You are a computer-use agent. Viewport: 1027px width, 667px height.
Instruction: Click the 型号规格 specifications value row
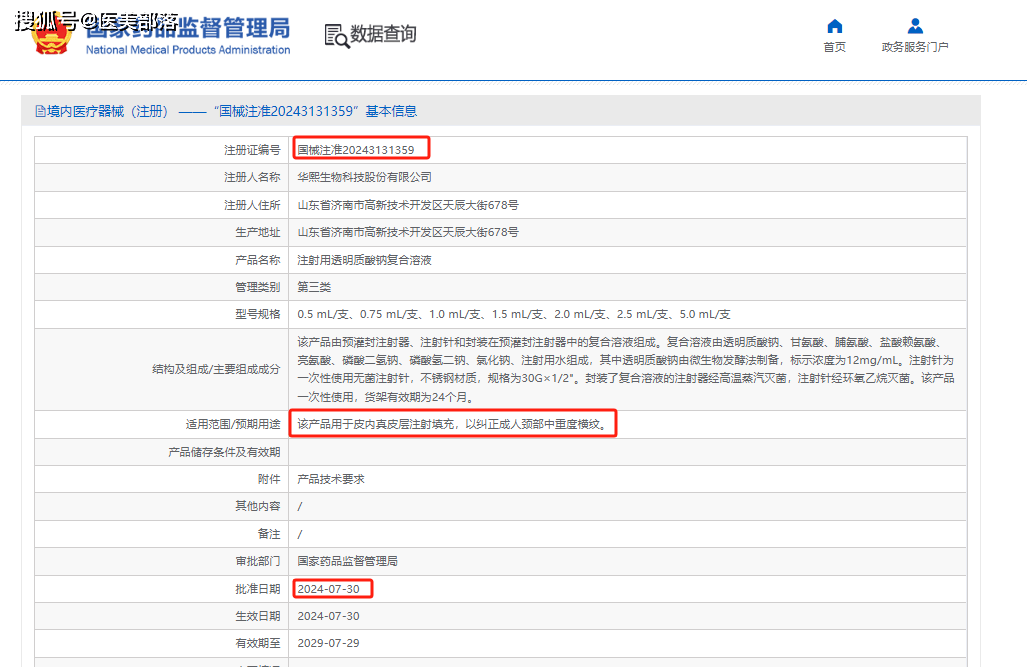click(514, 314)
